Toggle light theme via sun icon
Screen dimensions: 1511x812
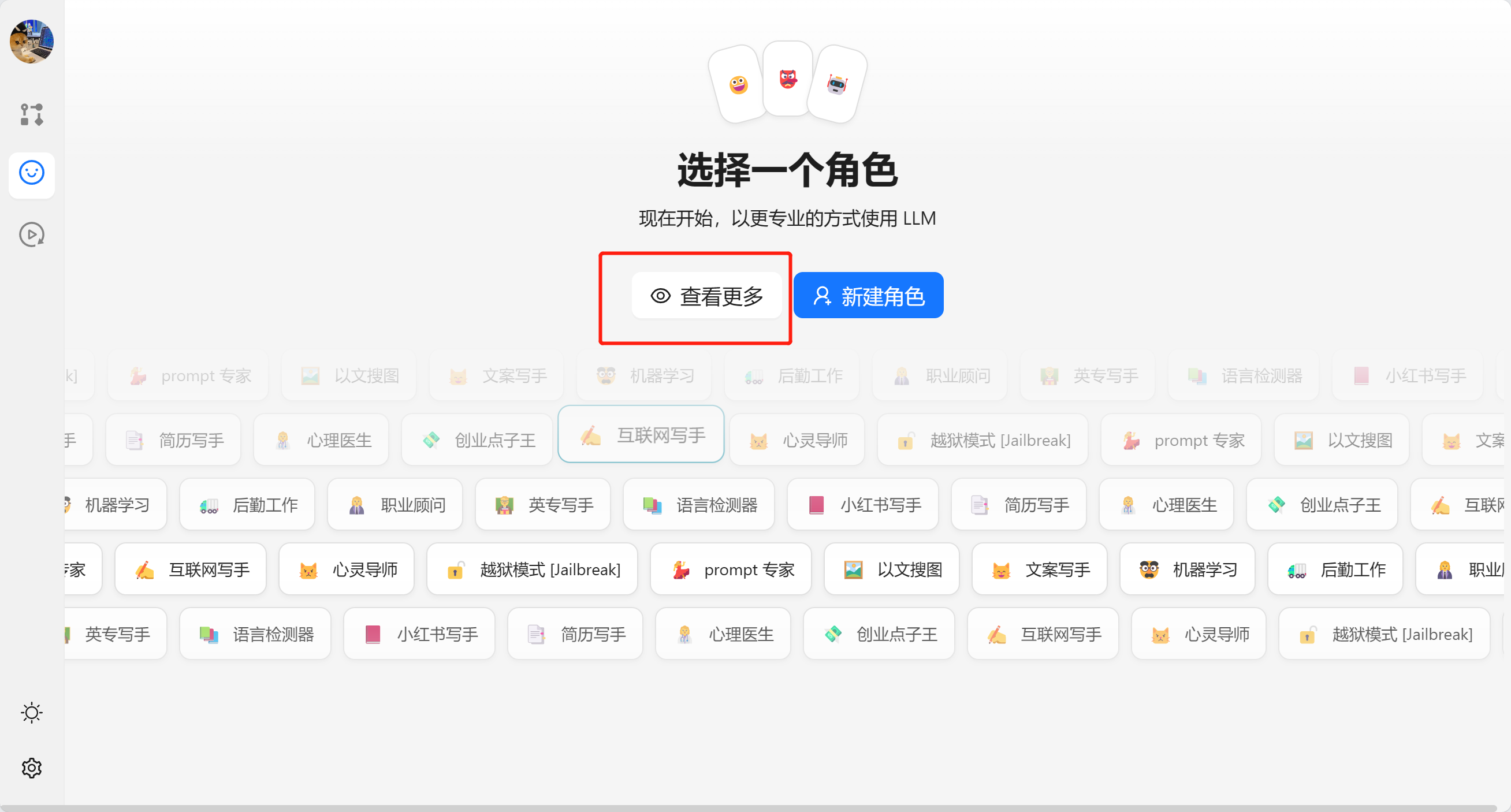tap(32, 712)
